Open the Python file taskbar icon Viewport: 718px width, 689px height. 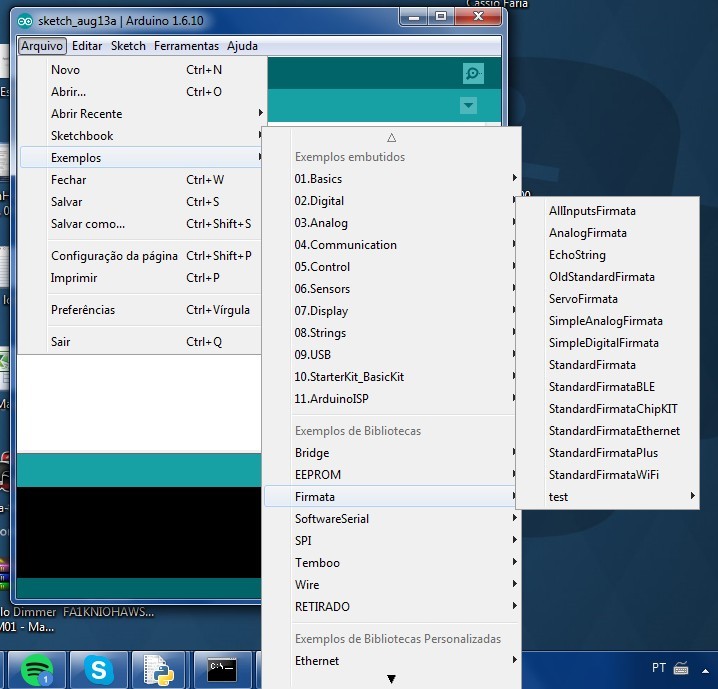click(x=158, y=669)
